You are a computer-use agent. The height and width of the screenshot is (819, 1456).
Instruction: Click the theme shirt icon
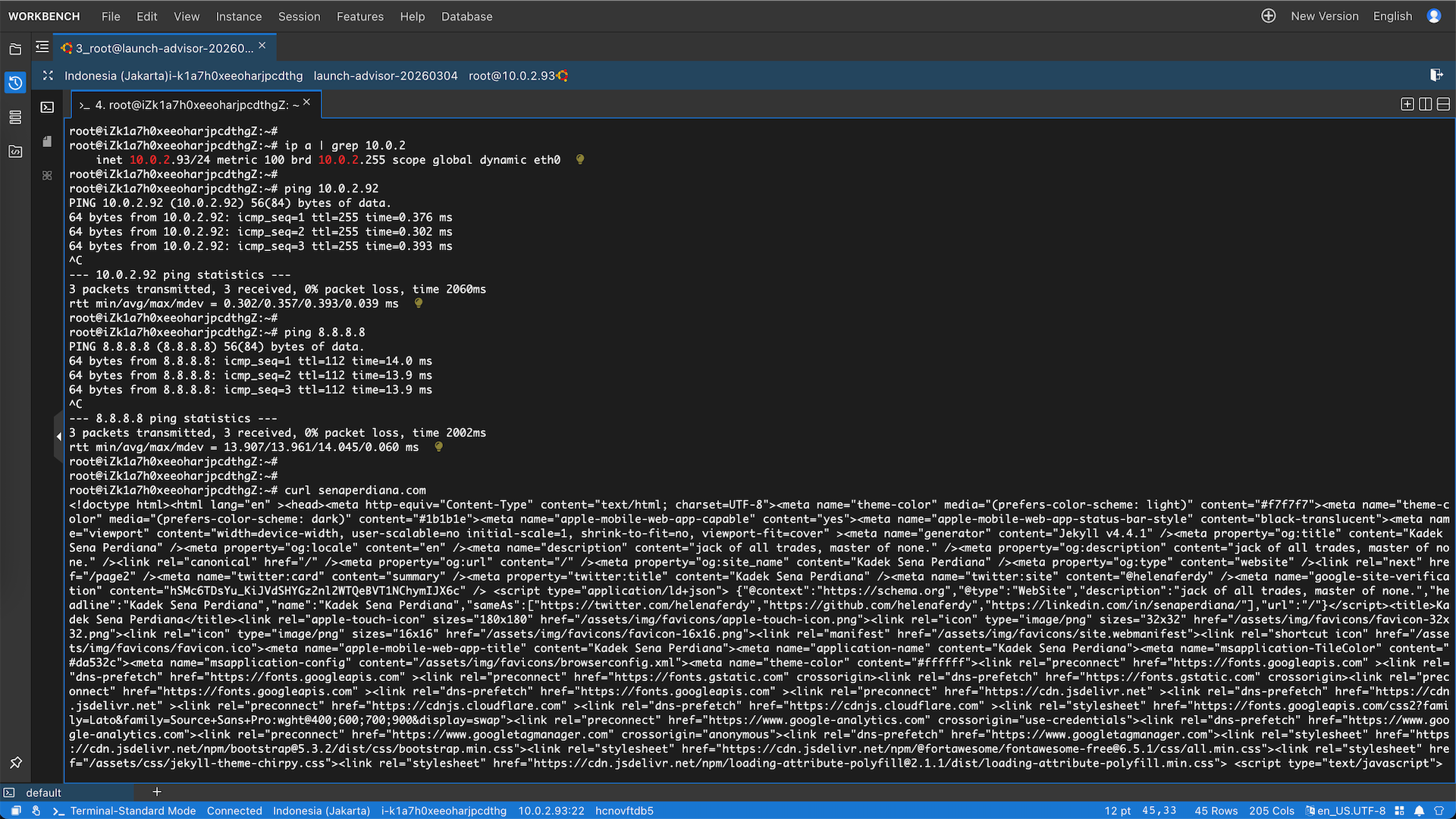point(1439,811)
